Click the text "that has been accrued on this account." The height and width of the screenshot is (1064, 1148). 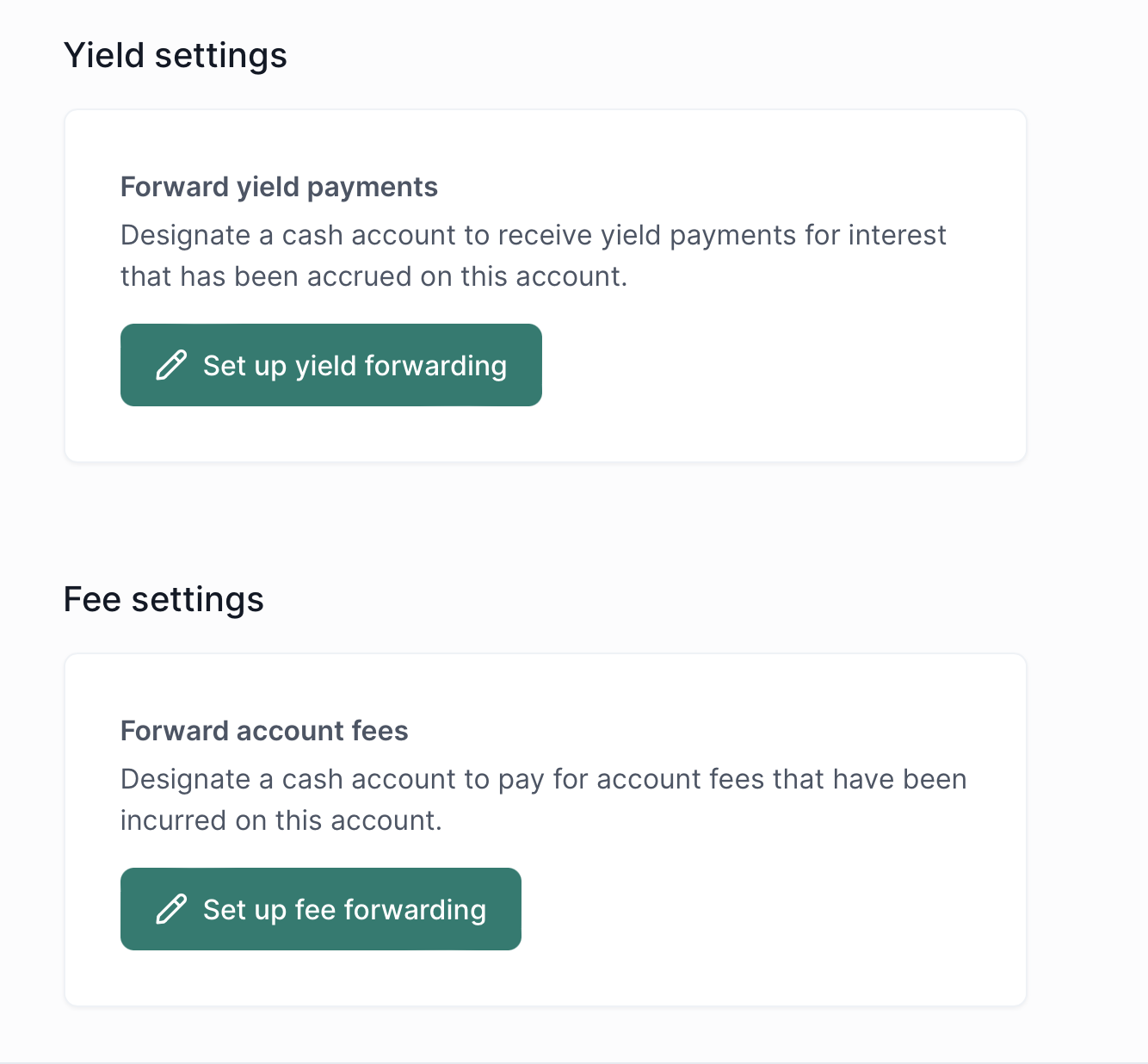click(373, 276)
